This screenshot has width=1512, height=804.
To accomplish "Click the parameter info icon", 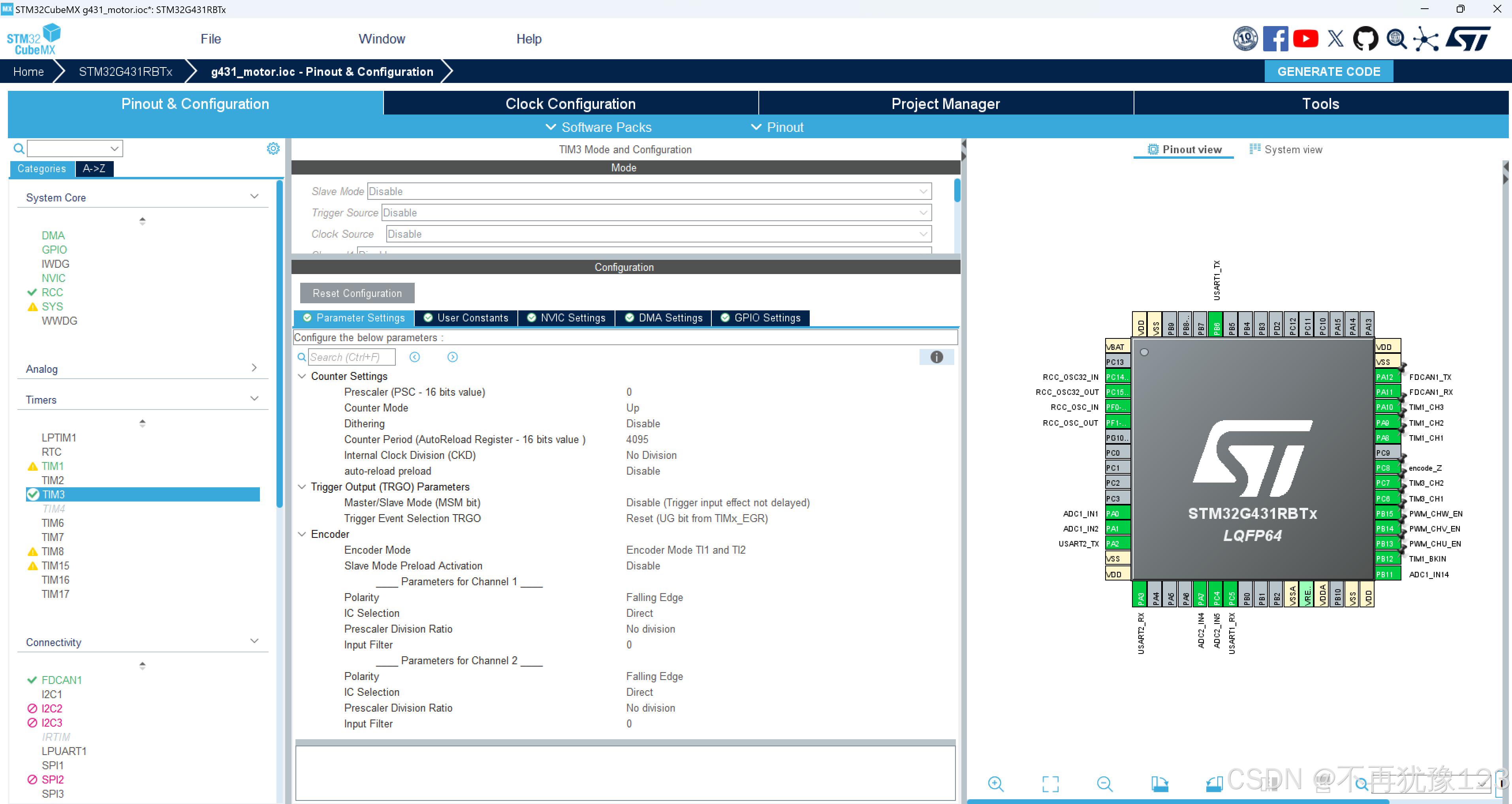I will 936,357.
